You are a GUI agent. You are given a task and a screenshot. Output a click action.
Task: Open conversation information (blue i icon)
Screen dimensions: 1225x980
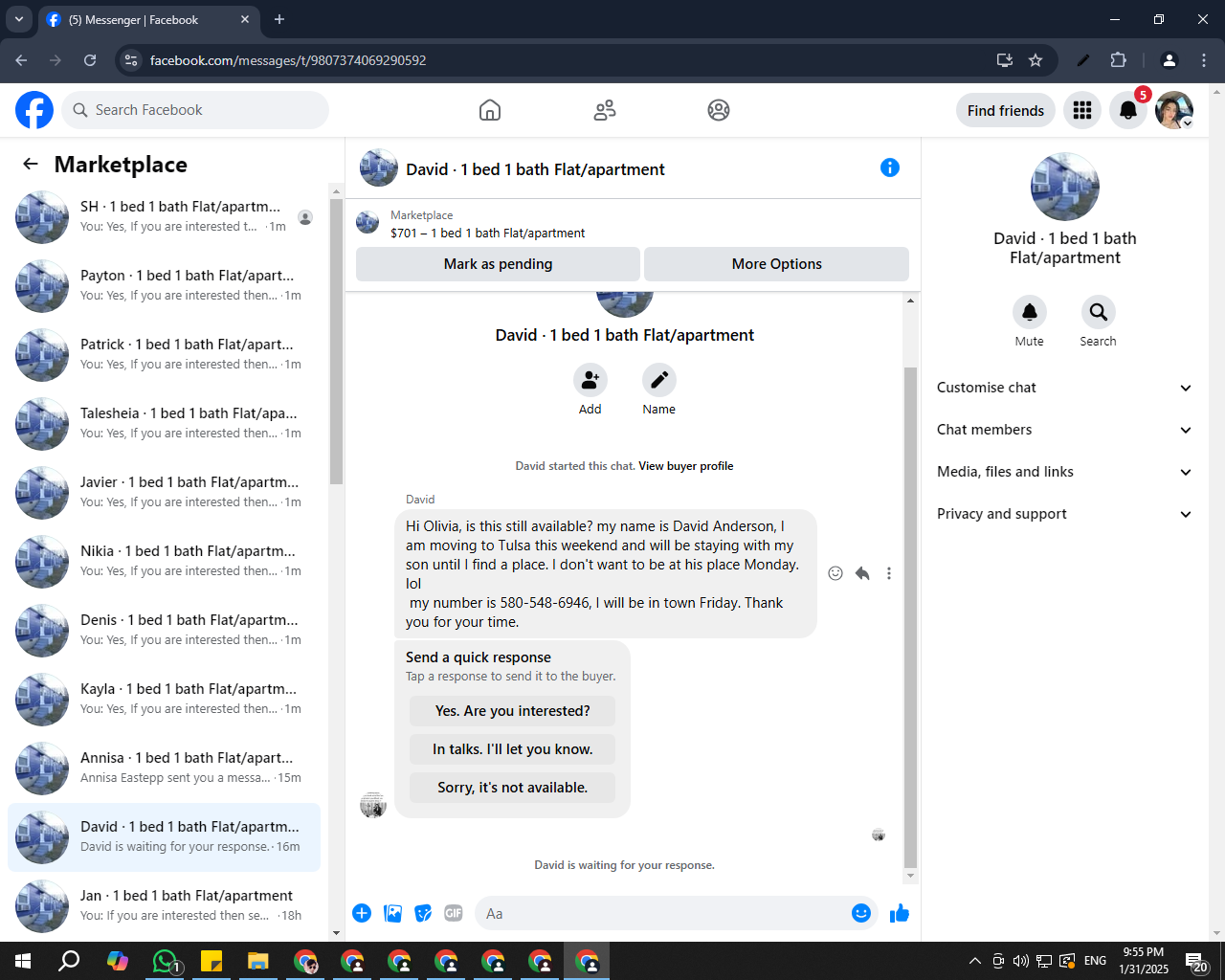[x=890, y=167]
